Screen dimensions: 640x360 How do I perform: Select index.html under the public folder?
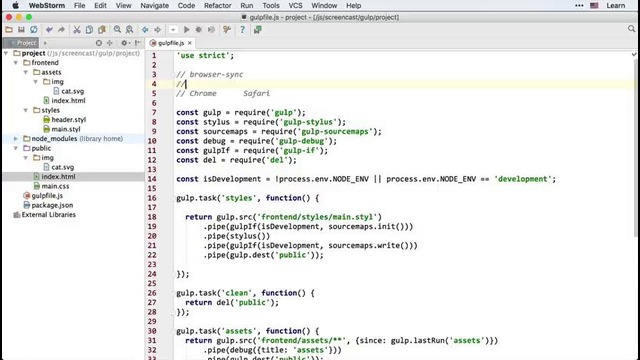[x=54, y=176]
